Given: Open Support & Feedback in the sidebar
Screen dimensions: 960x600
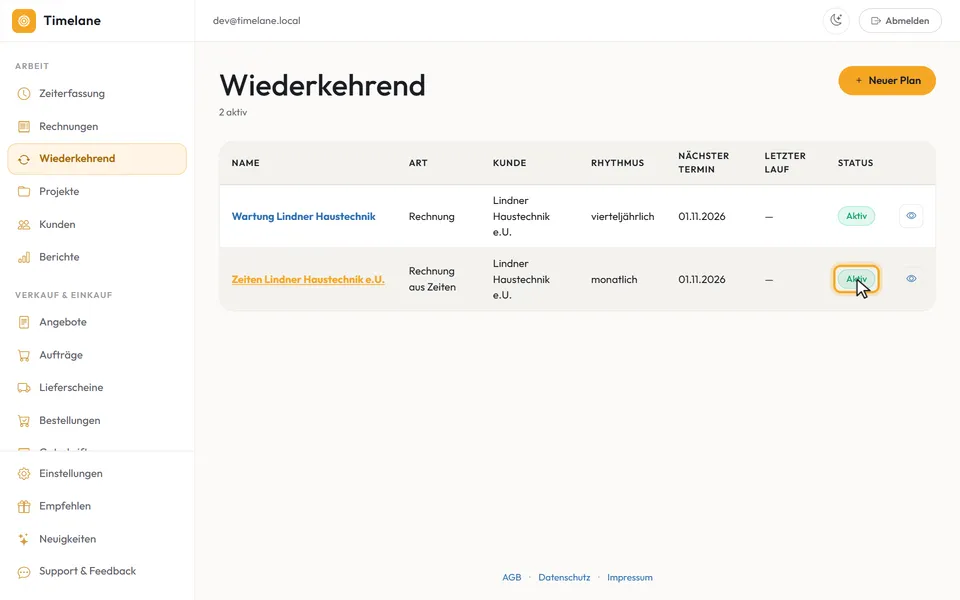Looking at the screenshot, I should point(97,572).
